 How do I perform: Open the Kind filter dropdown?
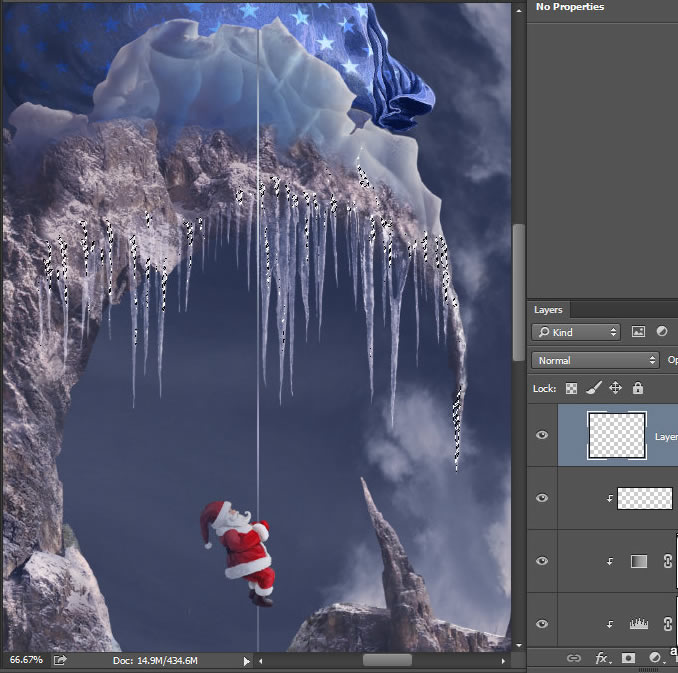click(x=576, y=332)
